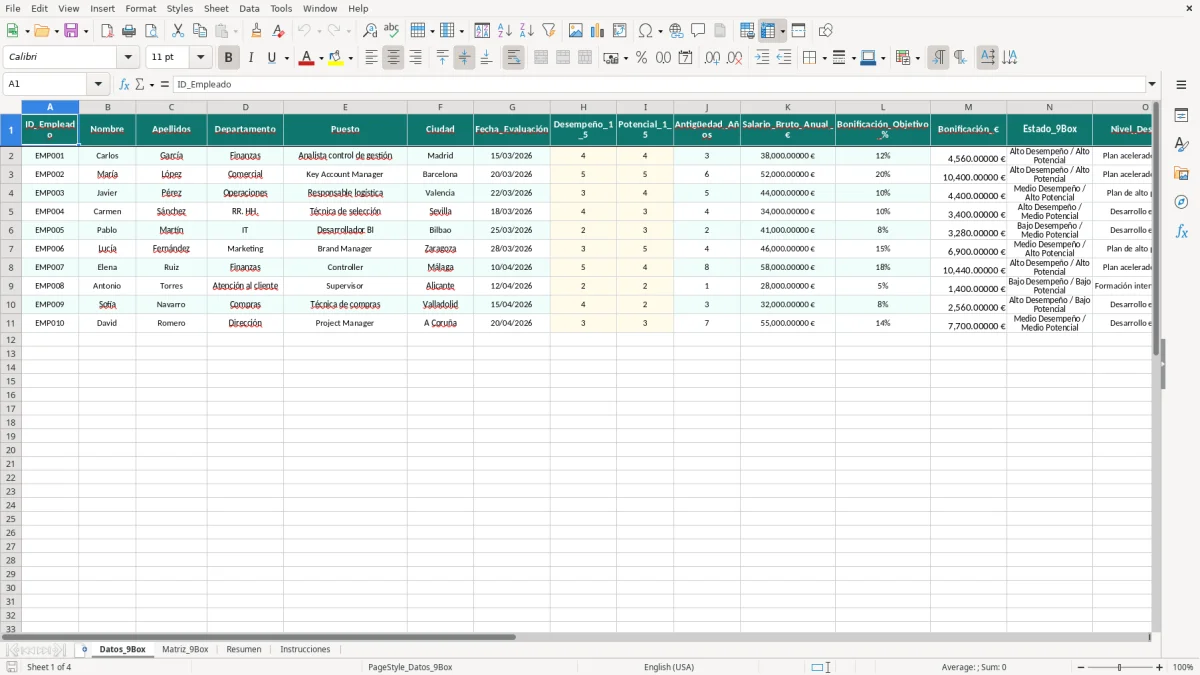Insert a Pivot Table via toolbar icon

(620, 31)
